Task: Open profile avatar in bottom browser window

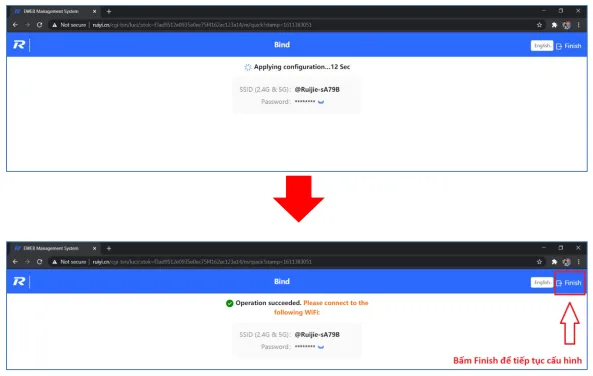Action: point(566,262)
